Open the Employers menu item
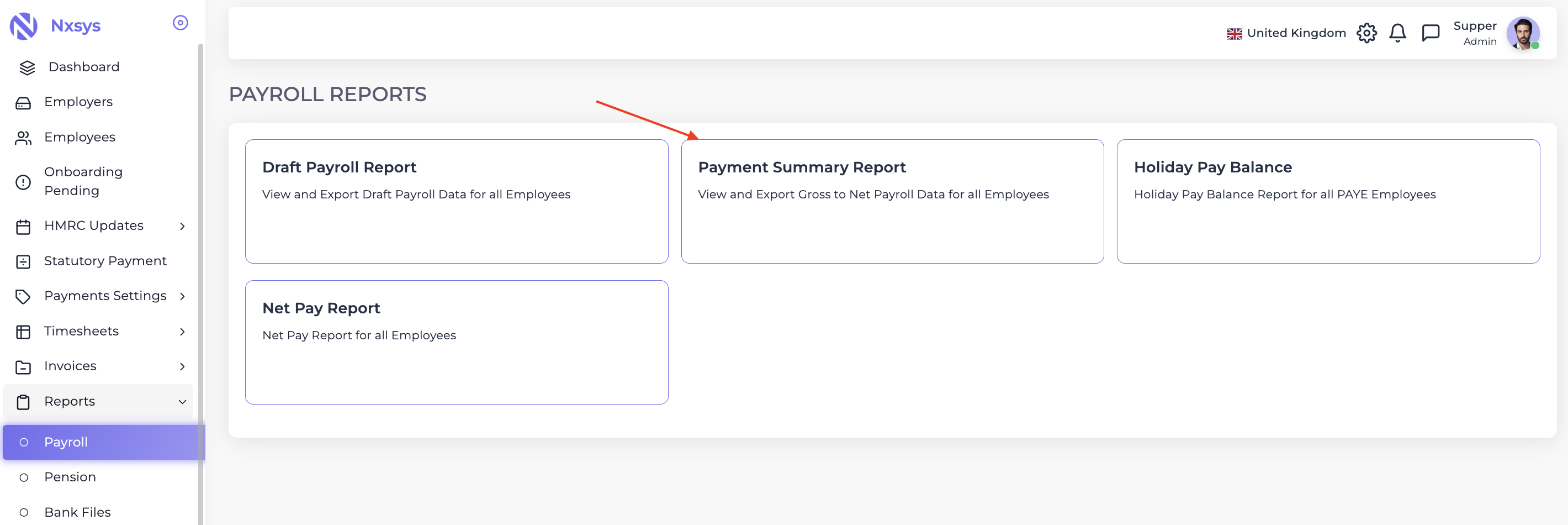Screen dimensions: 1568x525 tap(99, 102)
